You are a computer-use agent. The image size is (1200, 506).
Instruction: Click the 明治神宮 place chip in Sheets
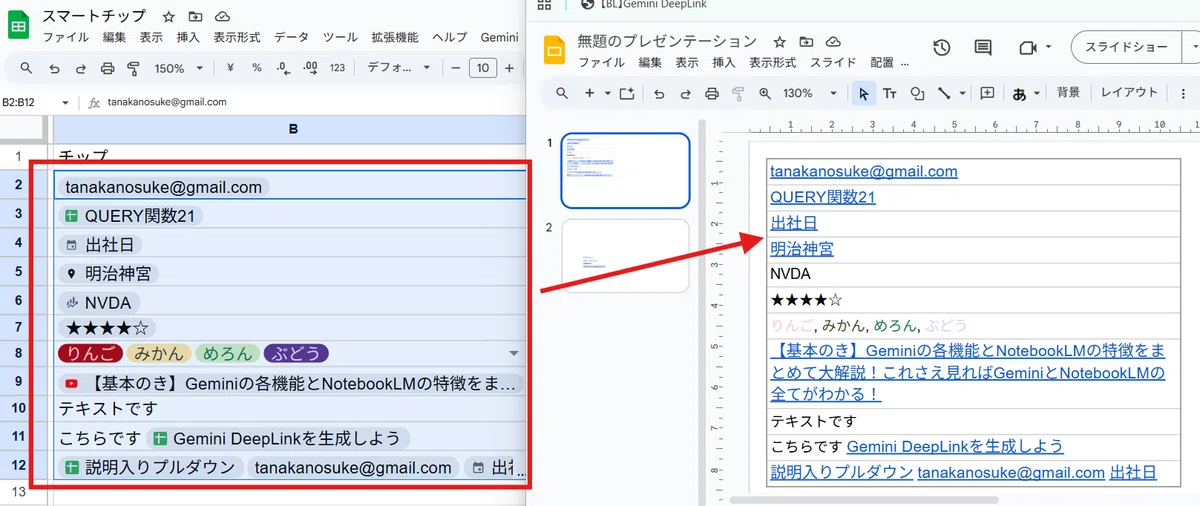click(x=110, y=273)
